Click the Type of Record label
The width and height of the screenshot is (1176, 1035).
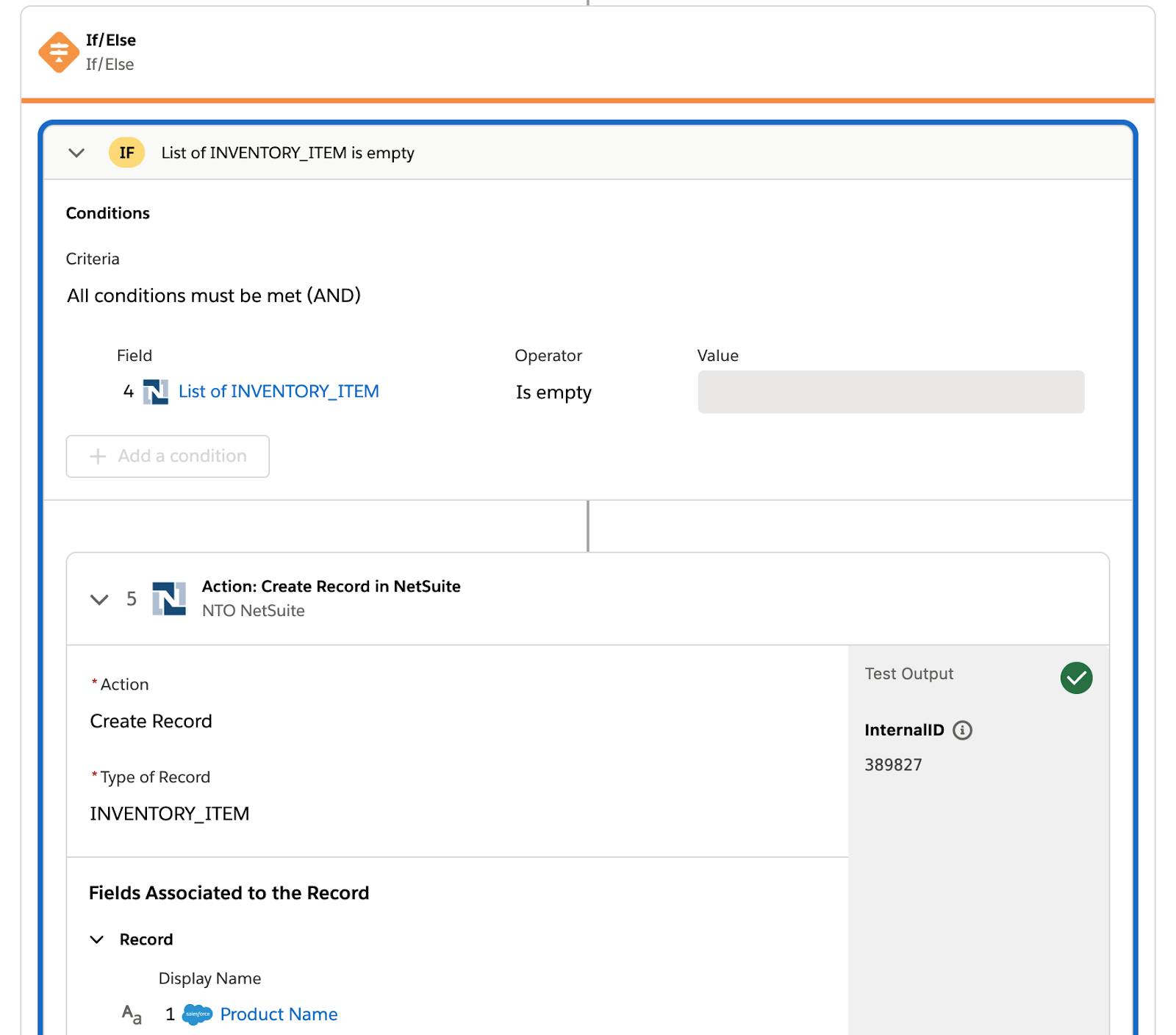[155, 777]
